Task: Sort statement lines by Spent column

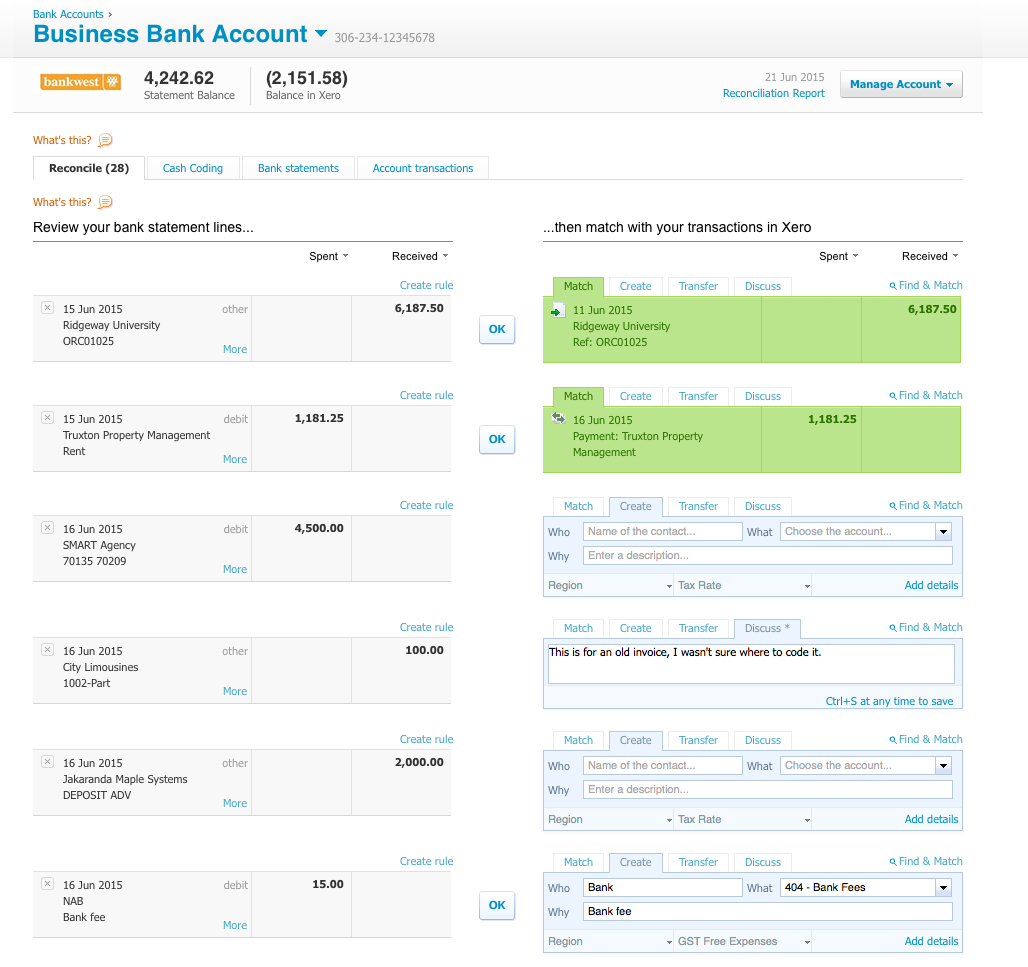Action: click(x=328, y=256)
